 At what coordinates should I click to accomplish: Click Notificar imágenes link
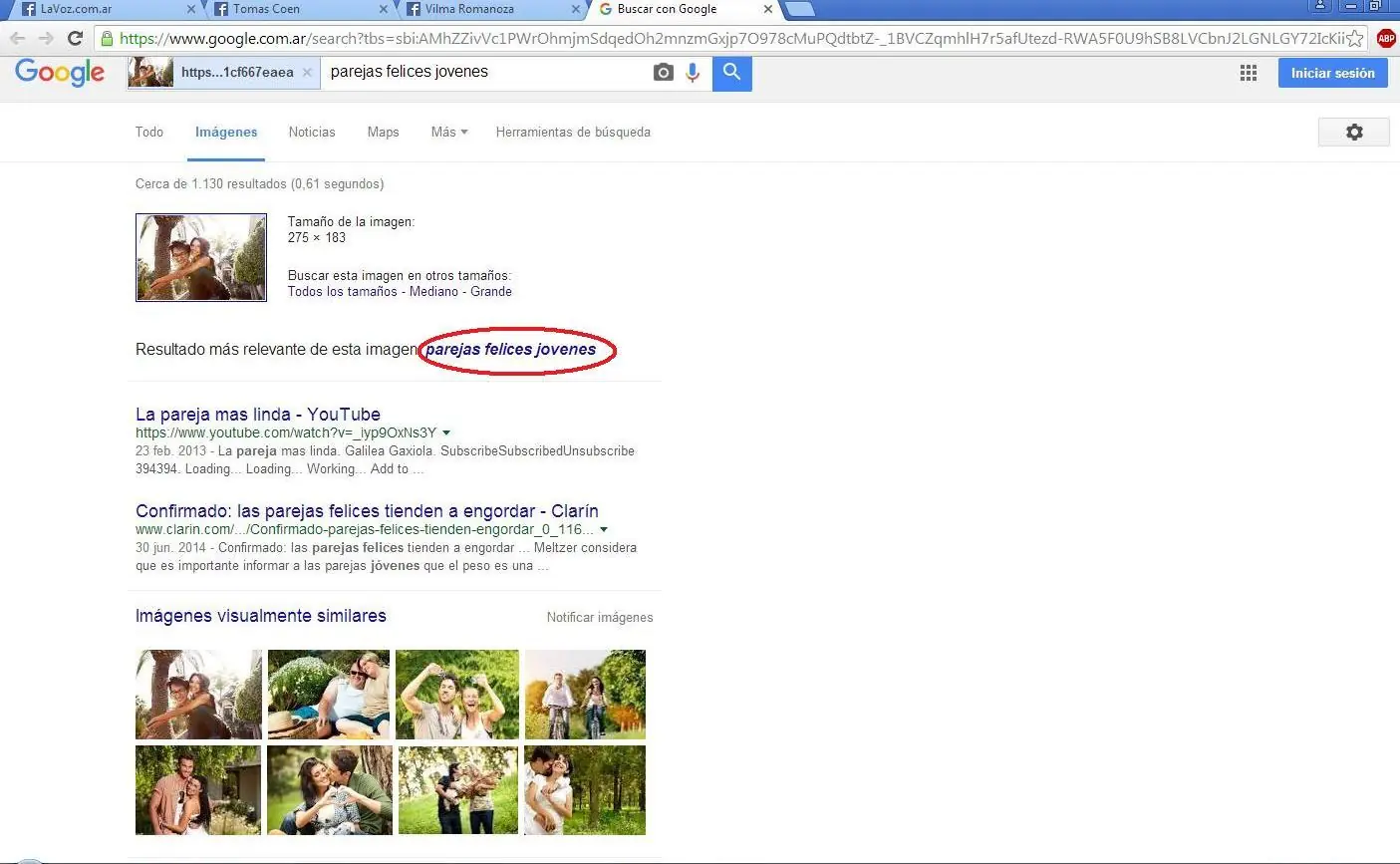(600, 618)
